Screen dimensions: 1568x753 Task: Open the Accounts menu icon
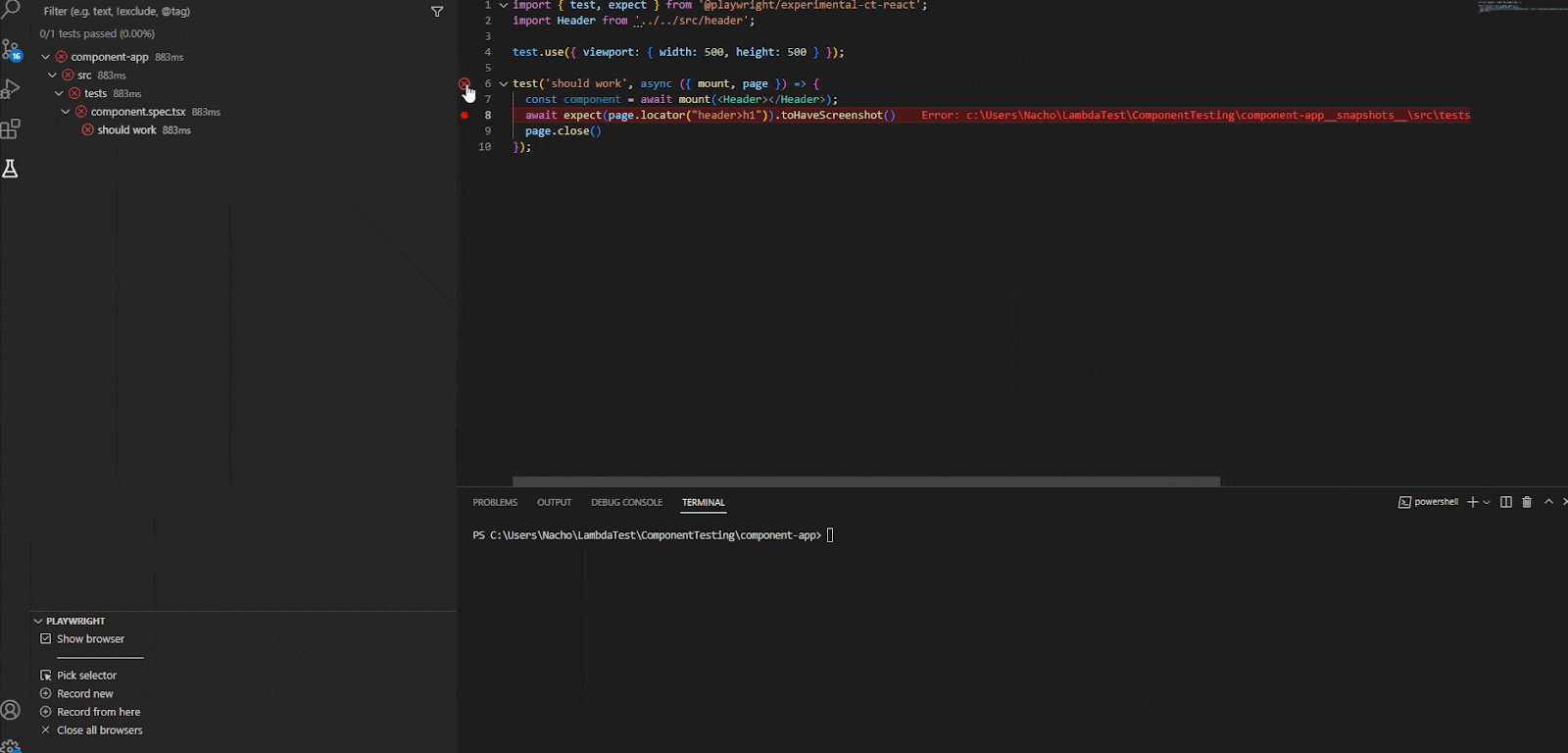click(x=11, y=710)
